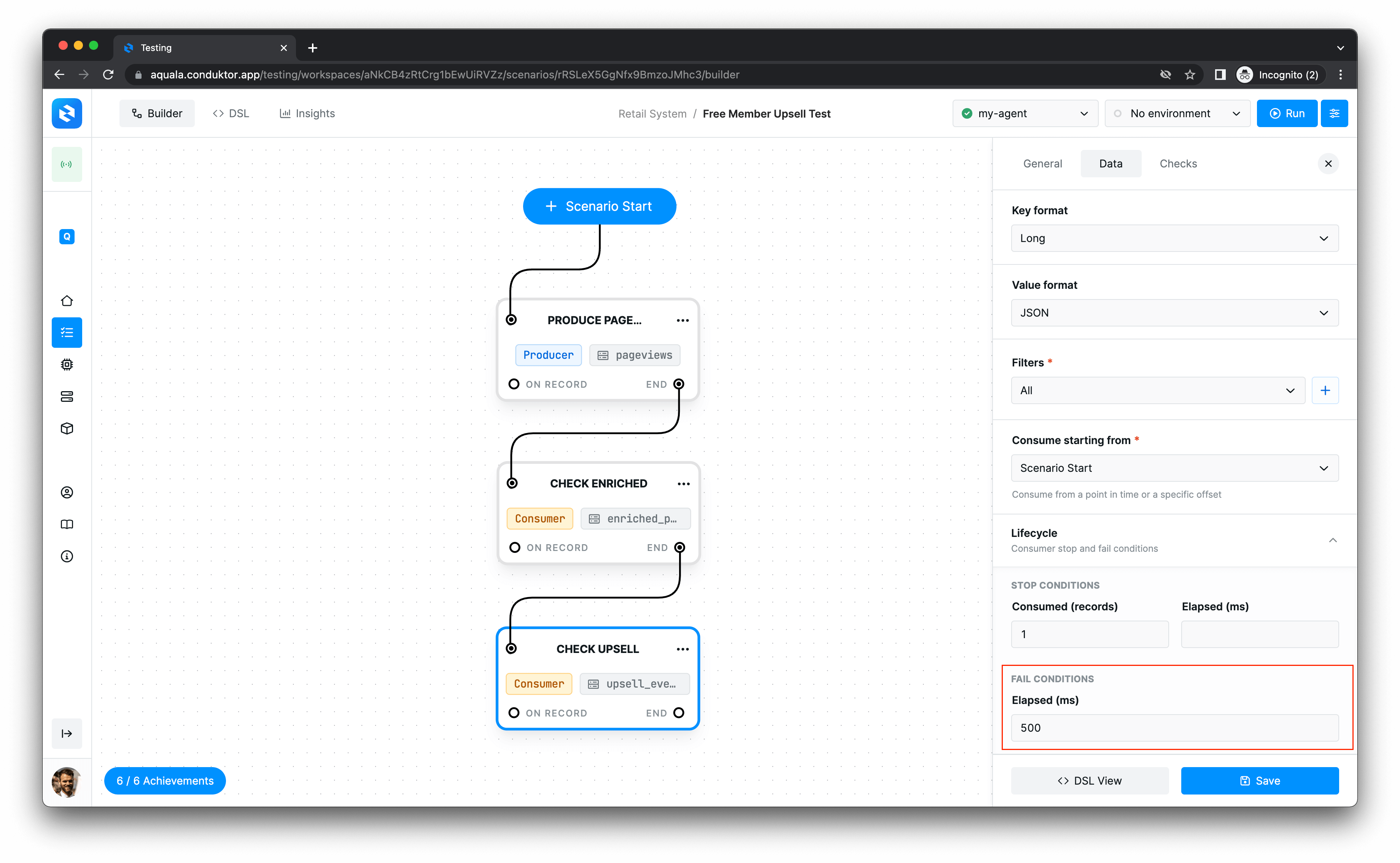Open the Key format dropdown
Screen dimensions: 1400x863
(1175, 238)
